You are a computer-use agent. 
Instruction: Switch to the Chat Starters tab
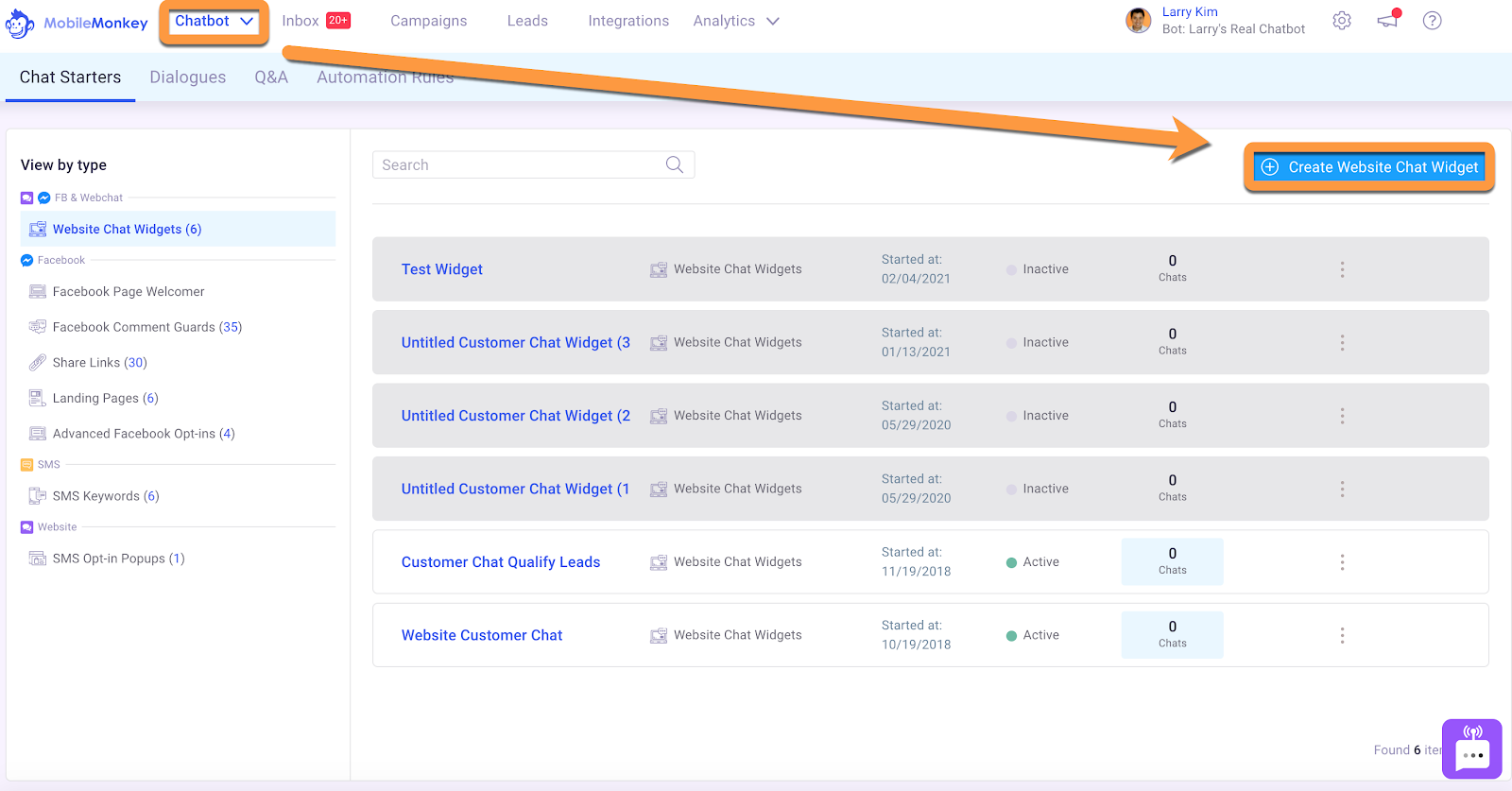(70, 77)
